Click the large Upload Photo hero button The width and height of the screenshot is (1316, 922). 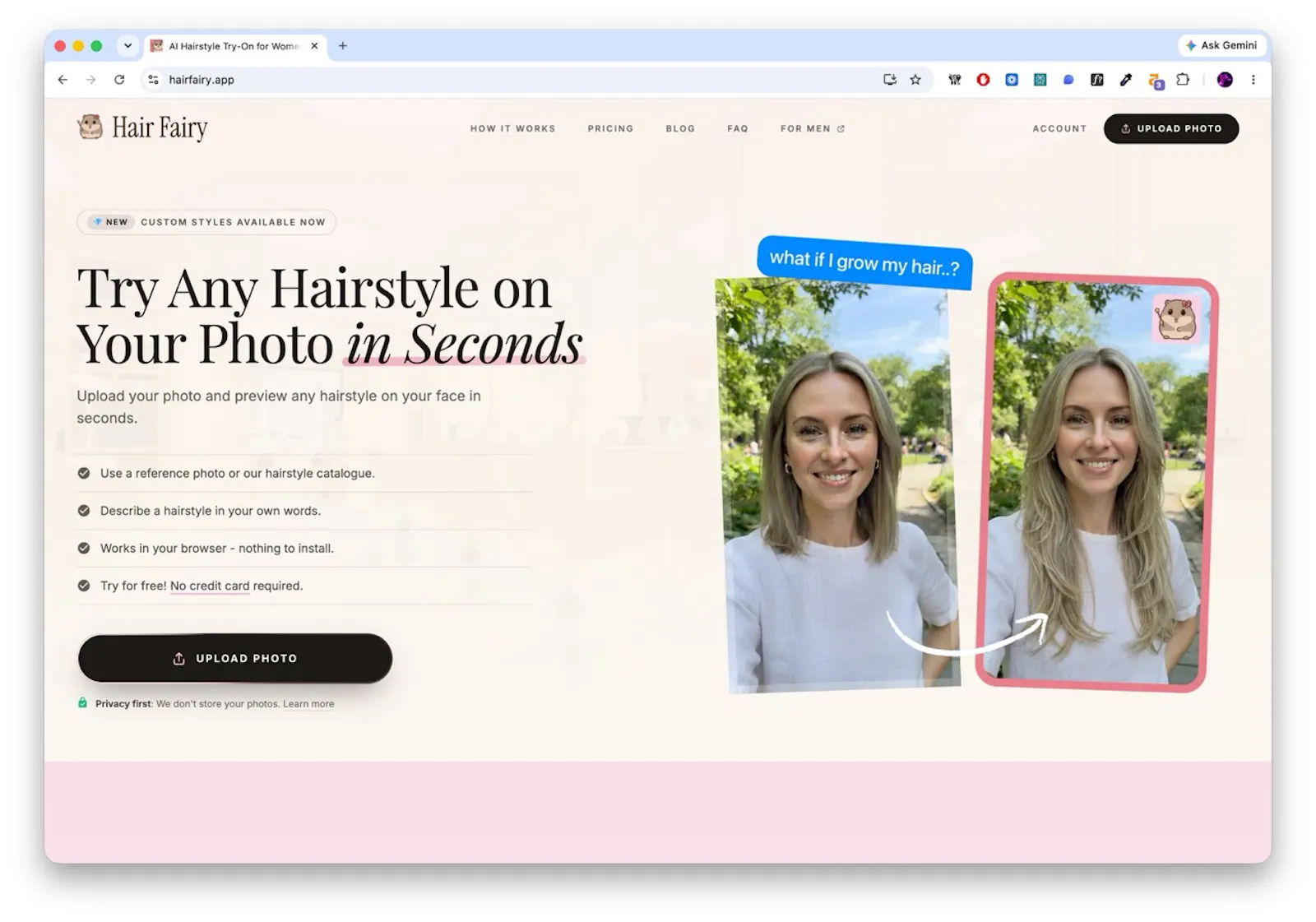coord(235,658)
